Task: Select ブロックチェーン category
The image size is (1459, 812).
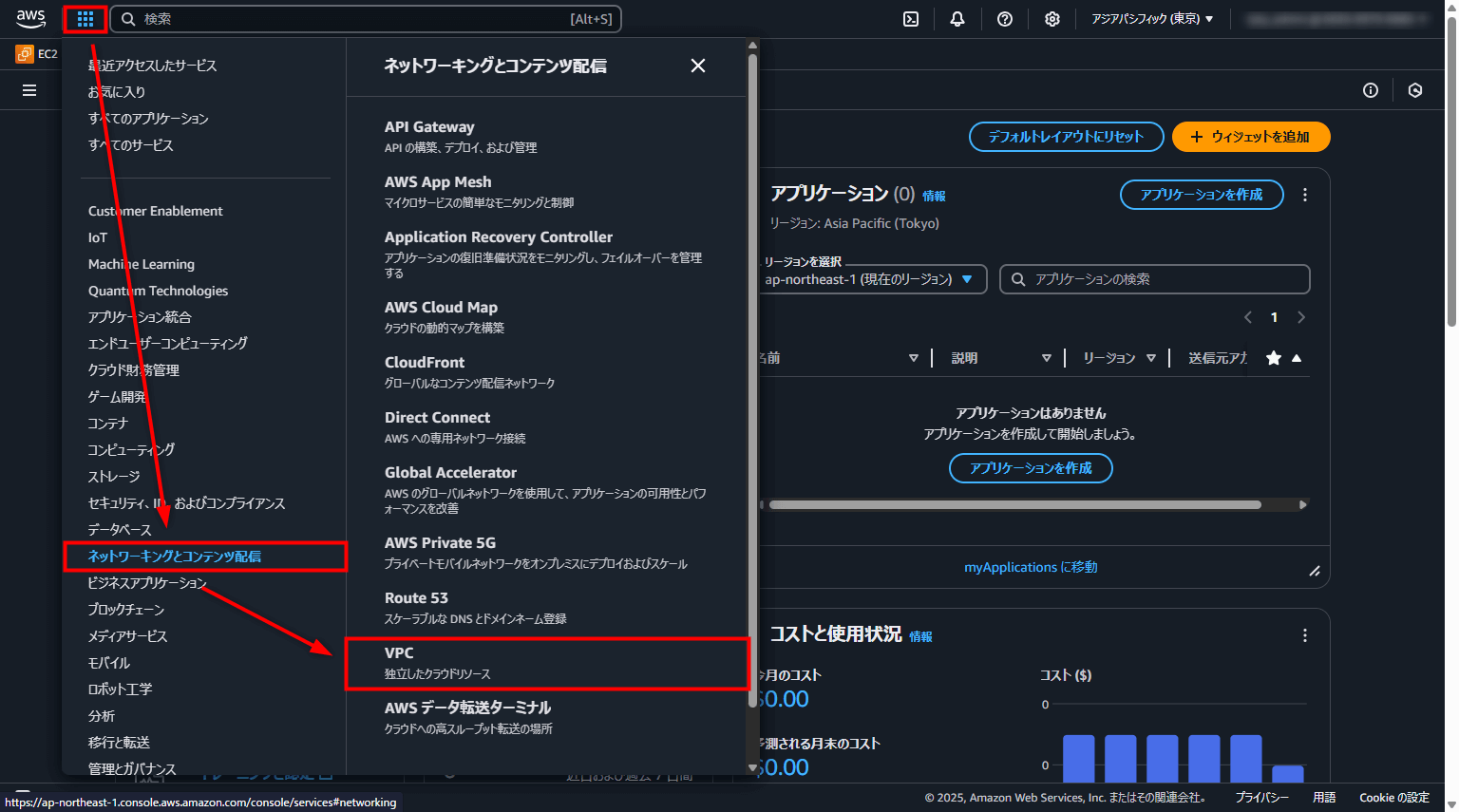Action: click(x=126, y=610)
